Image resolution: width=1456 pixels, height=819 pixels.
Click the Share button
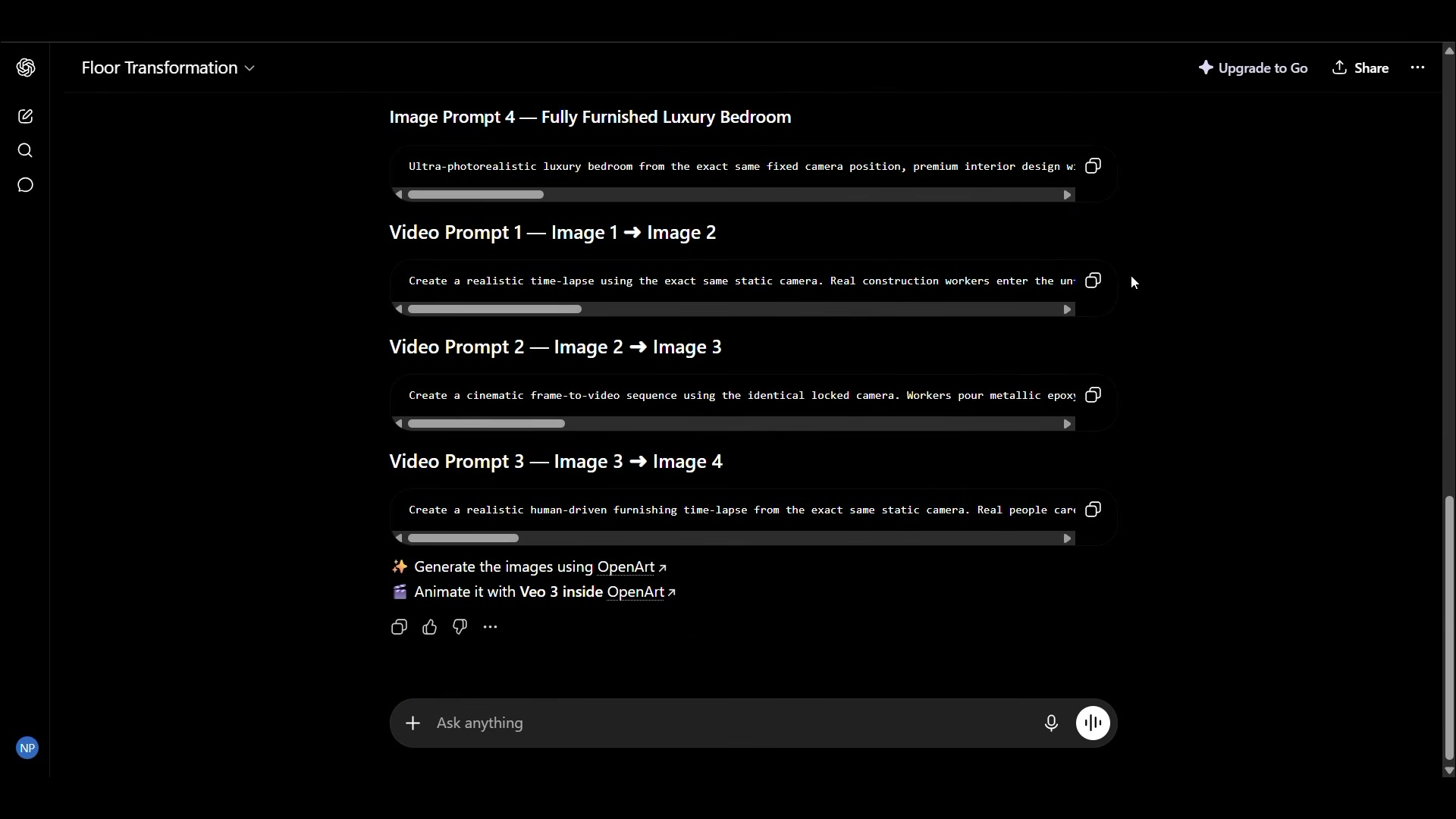[1360, 67]
